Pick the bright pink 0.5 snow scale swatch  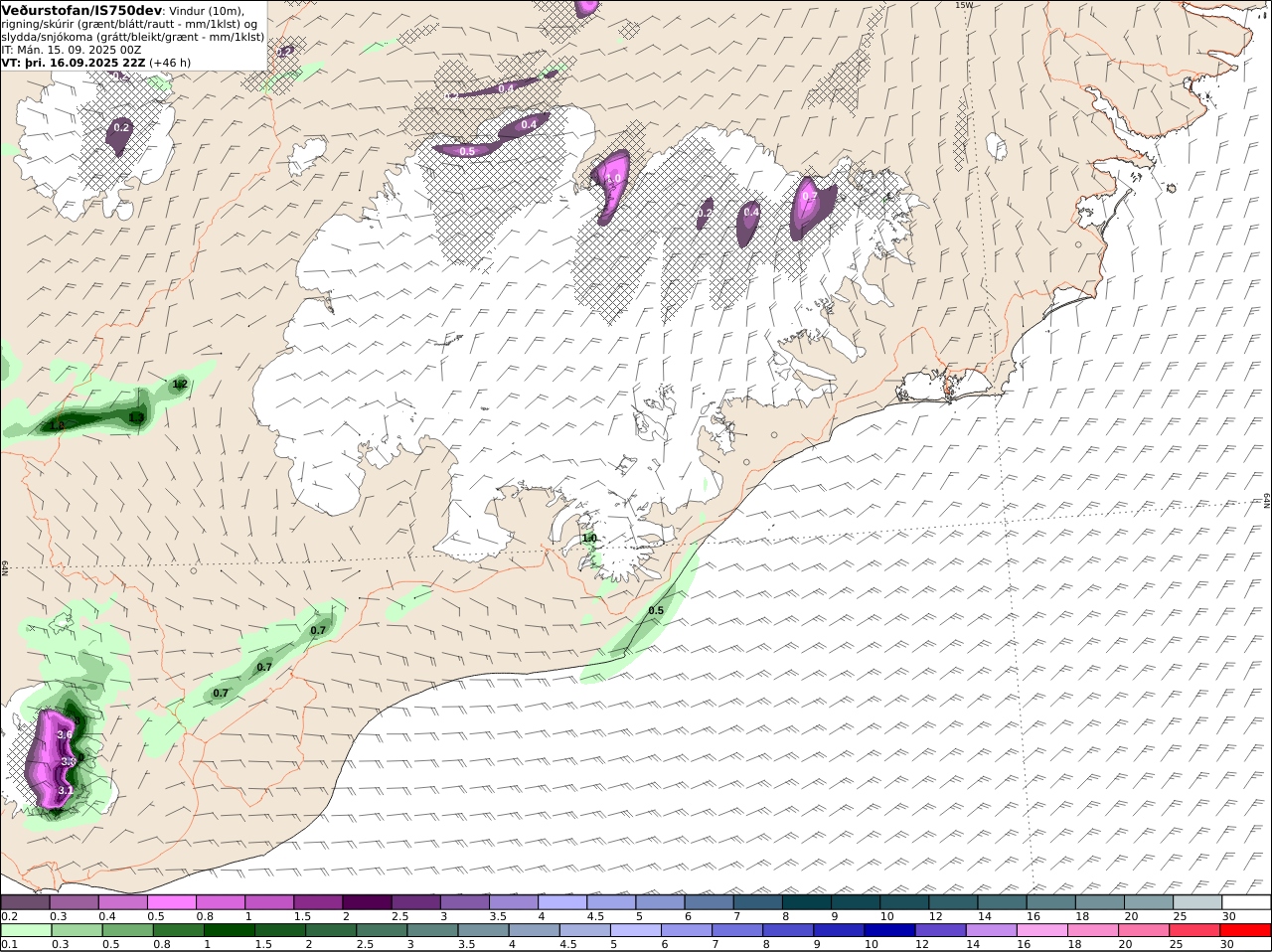point(171,902)
